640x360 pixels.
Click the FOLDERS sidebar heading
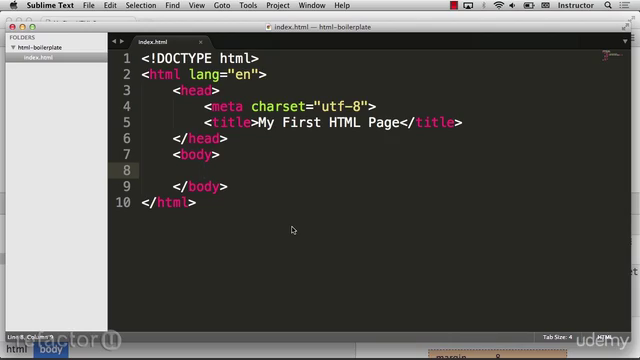(x=22, y=37)
